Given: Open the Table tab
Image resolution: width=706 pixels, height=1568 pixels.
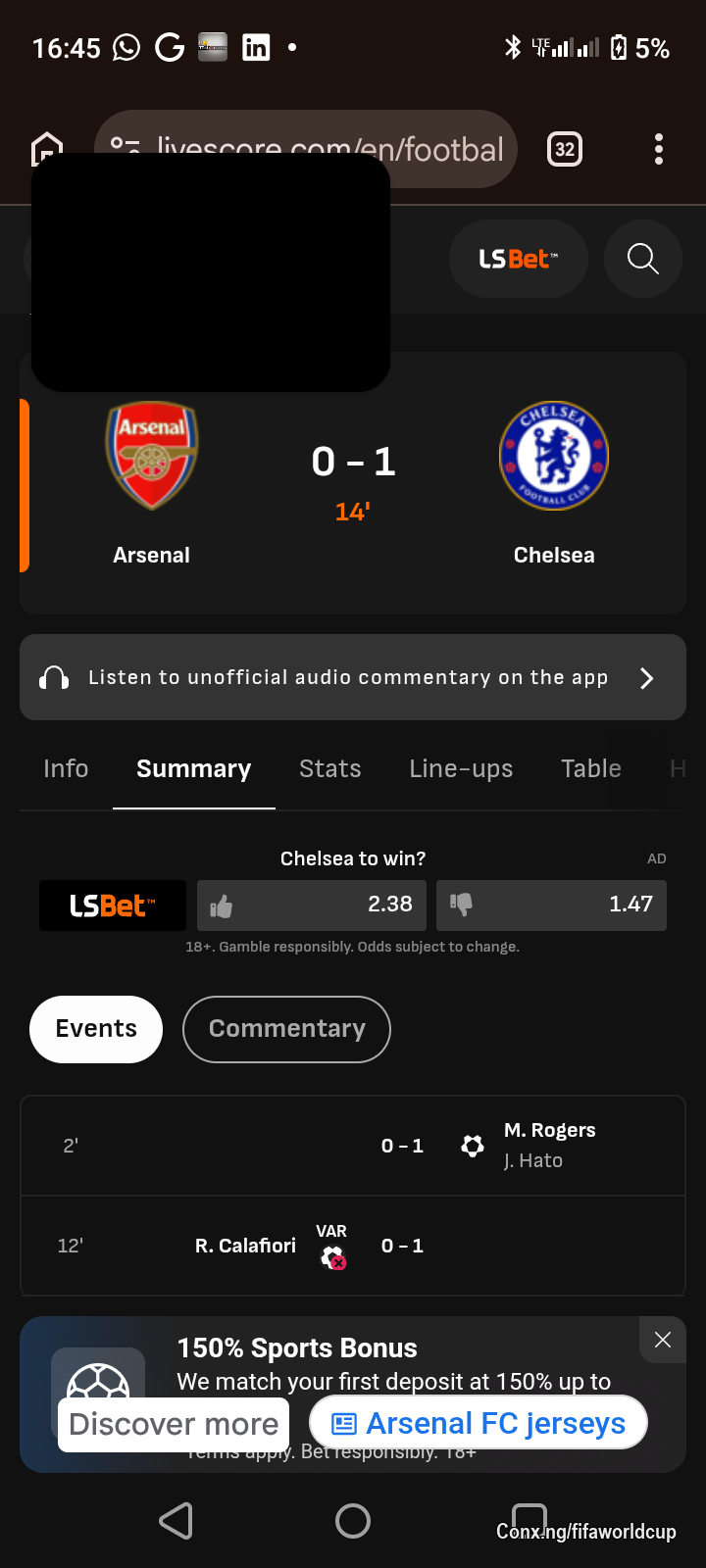Looking at the screenshot, I should (x=591, y=768).
